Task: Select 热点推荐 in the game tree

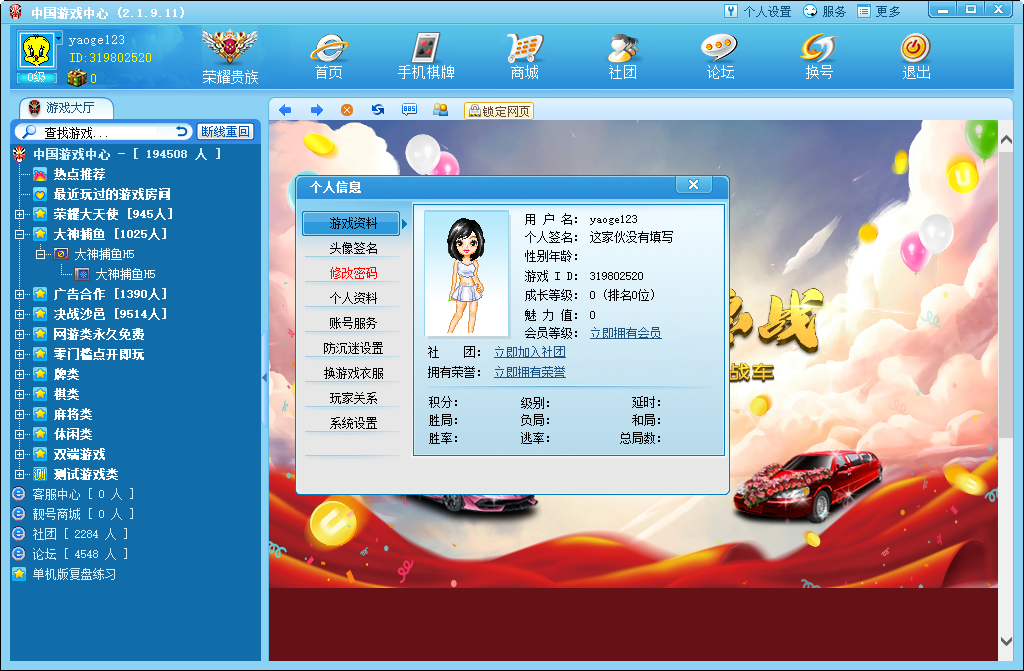Action: 79,174
